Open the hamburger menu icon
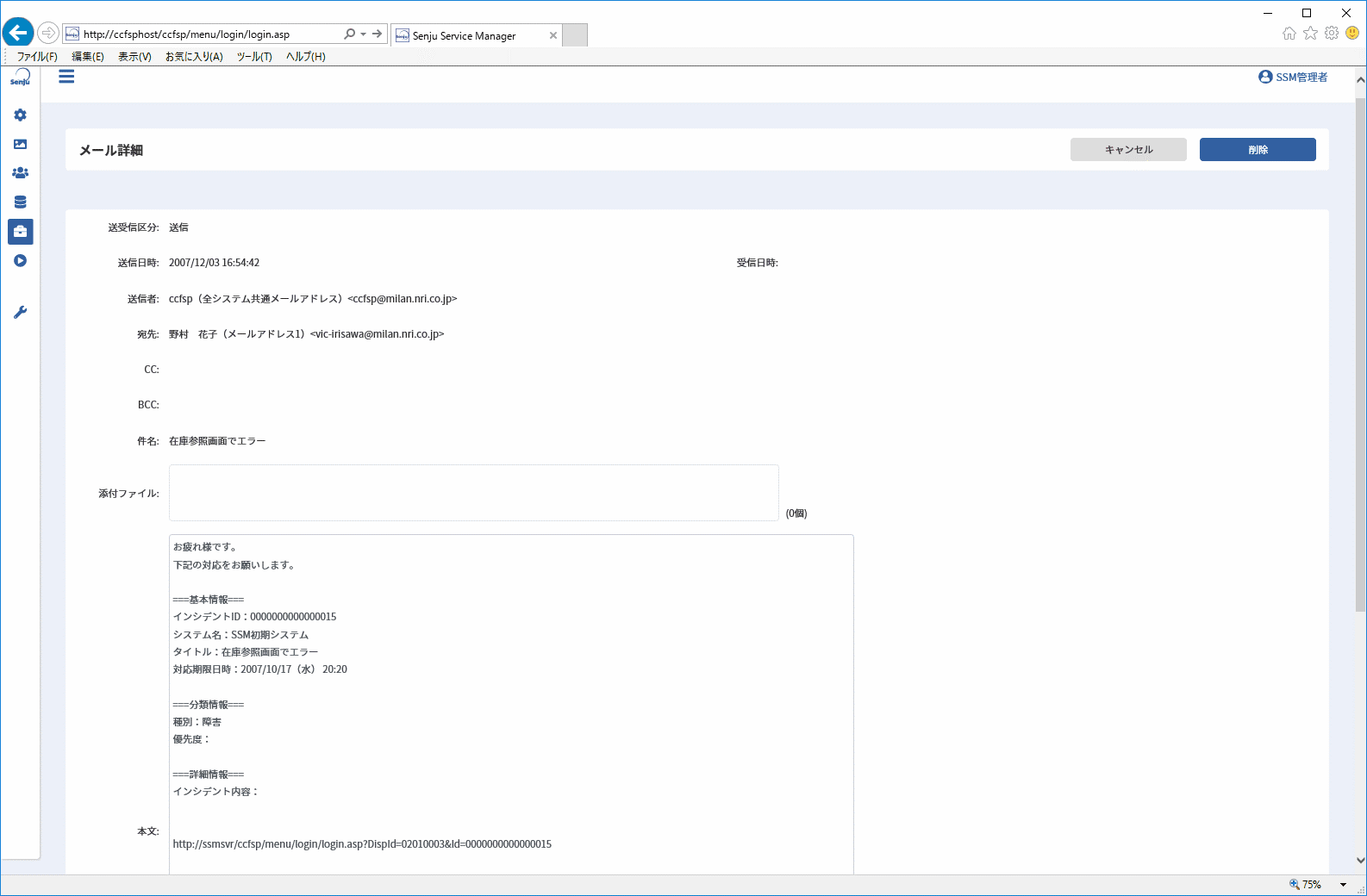 [x=66, y=77]
